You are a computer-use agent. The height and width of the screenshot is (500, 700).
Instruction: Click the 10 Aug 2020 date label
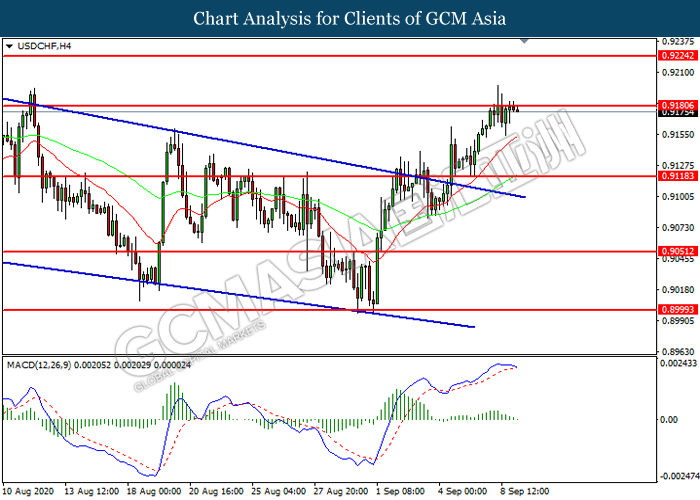28,491
